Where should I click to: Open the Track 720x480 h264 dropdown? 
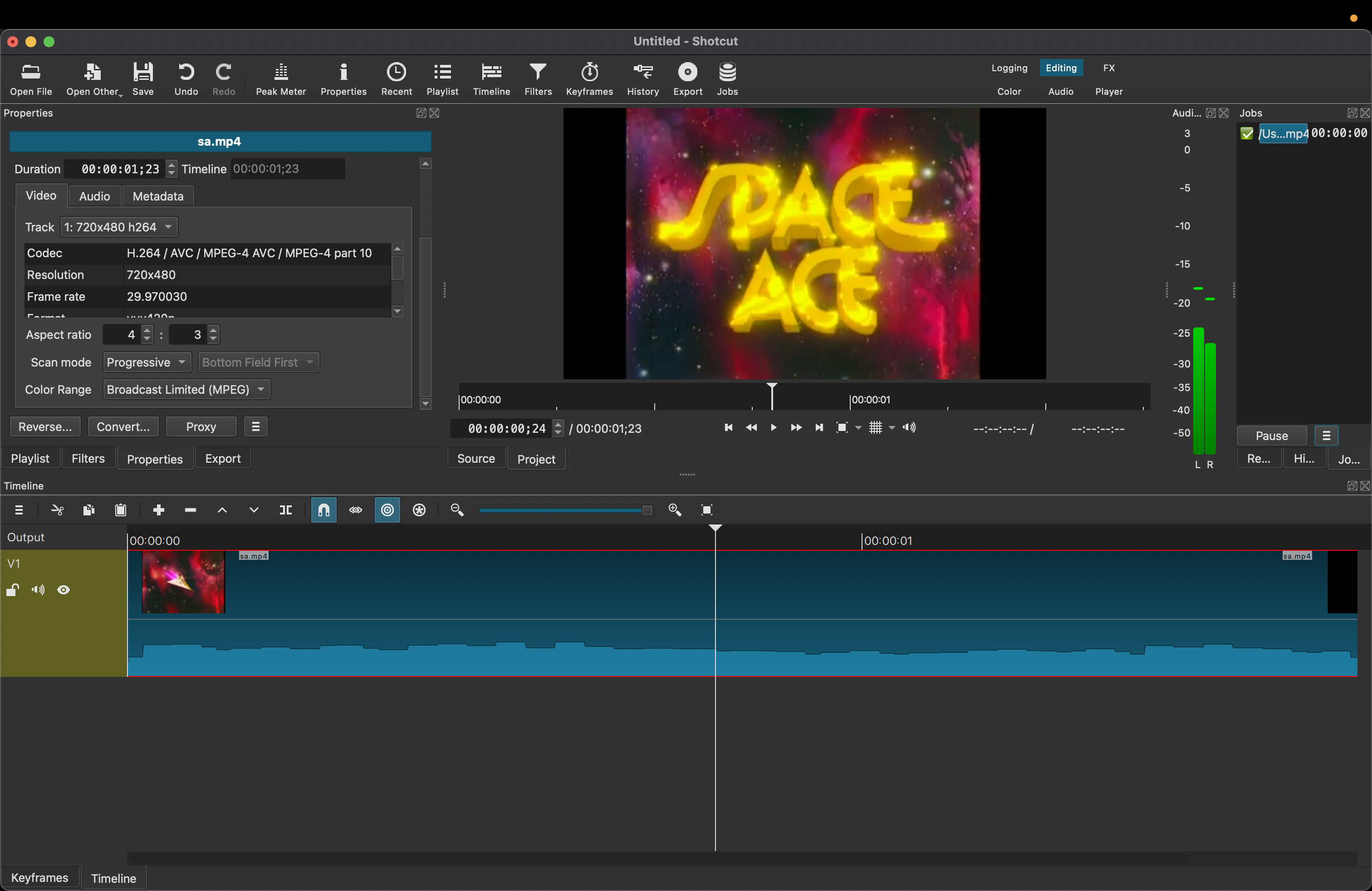pos(119,227)
